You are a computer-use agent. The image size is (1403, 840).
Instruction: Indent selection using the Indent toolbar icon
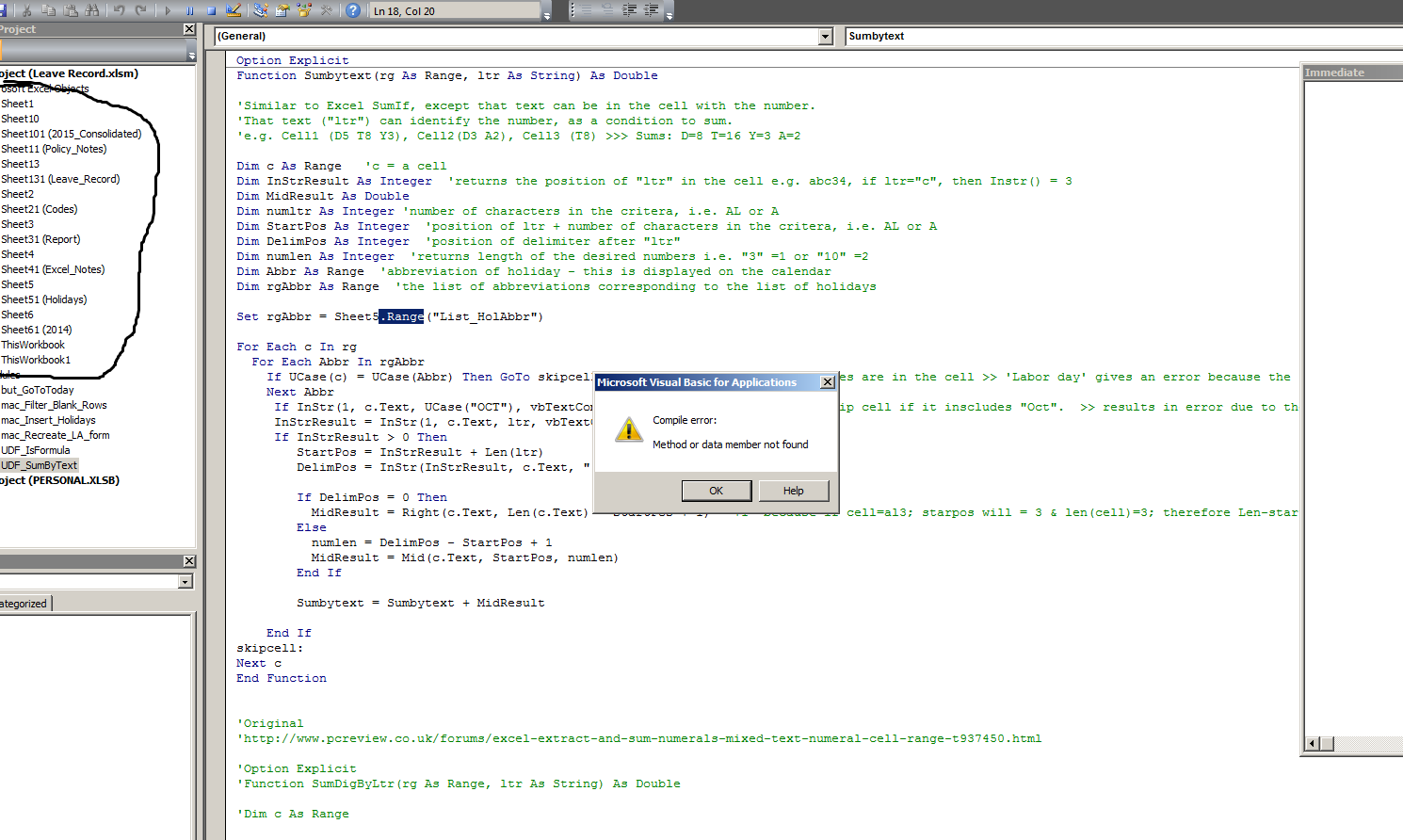(629, 10)
